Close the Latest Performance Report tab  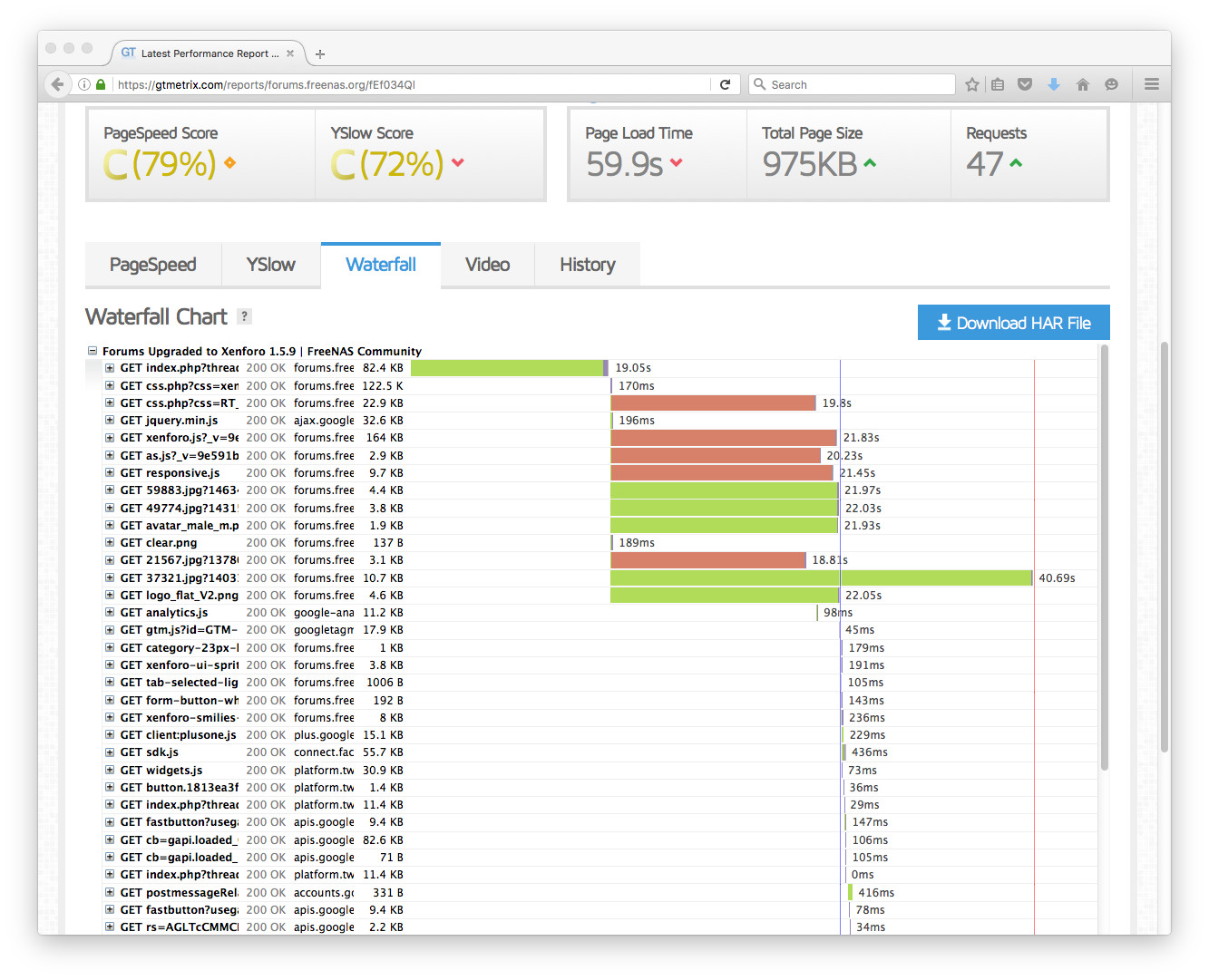290,53
